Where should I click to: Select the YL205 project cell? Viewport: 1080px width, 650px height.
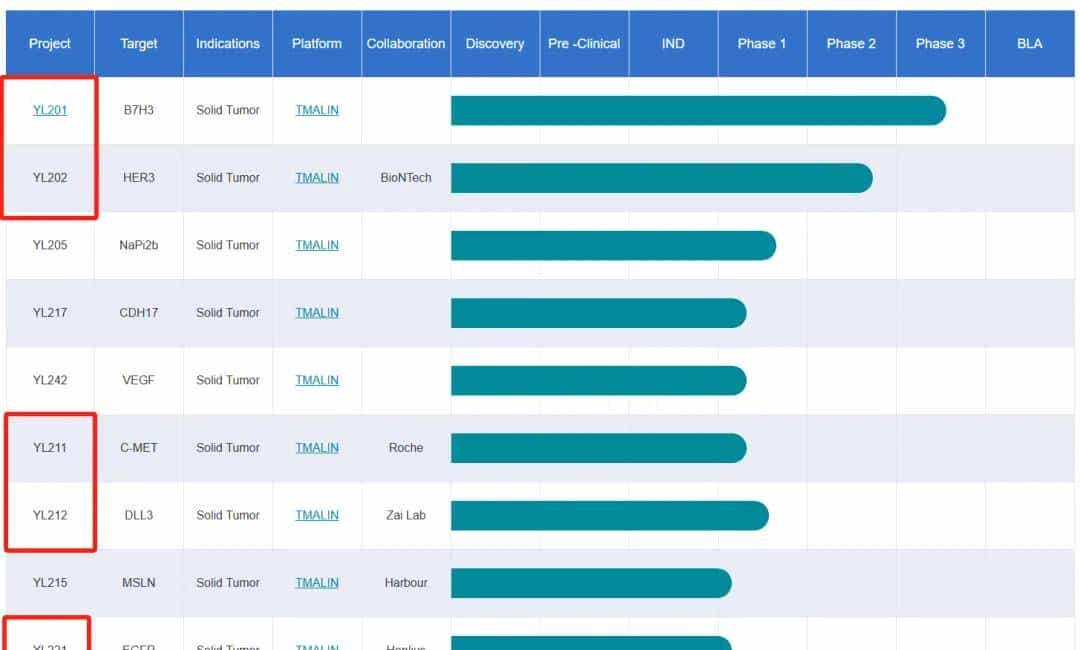tap(50, 245)
